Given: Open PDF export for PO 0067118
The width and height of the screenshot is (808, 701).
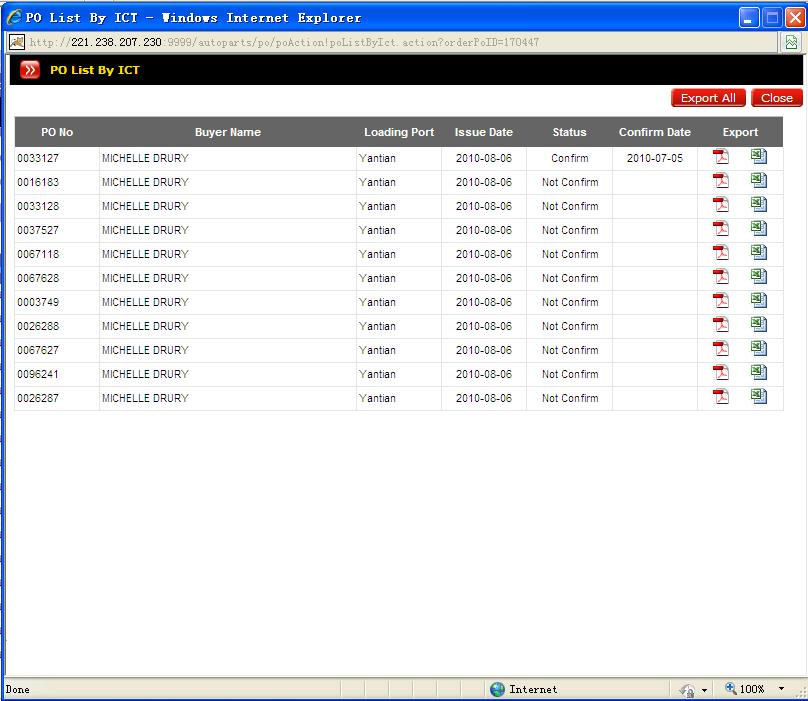Looking at the screenshot, I should pyautogui.click(x=720, y=253).
